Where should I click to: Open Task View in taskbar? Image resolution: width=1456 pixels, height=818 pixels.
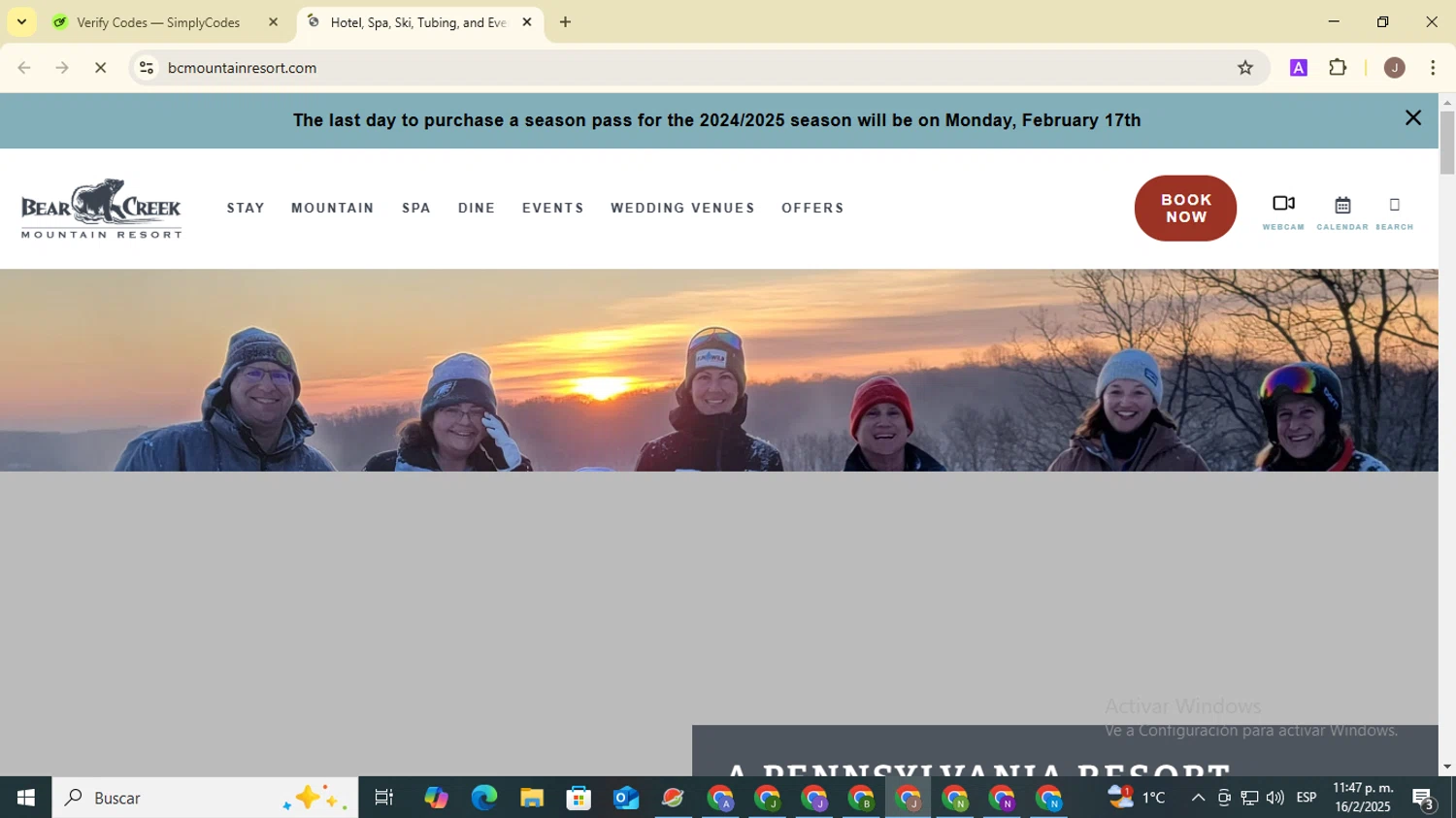click(384, 798)
